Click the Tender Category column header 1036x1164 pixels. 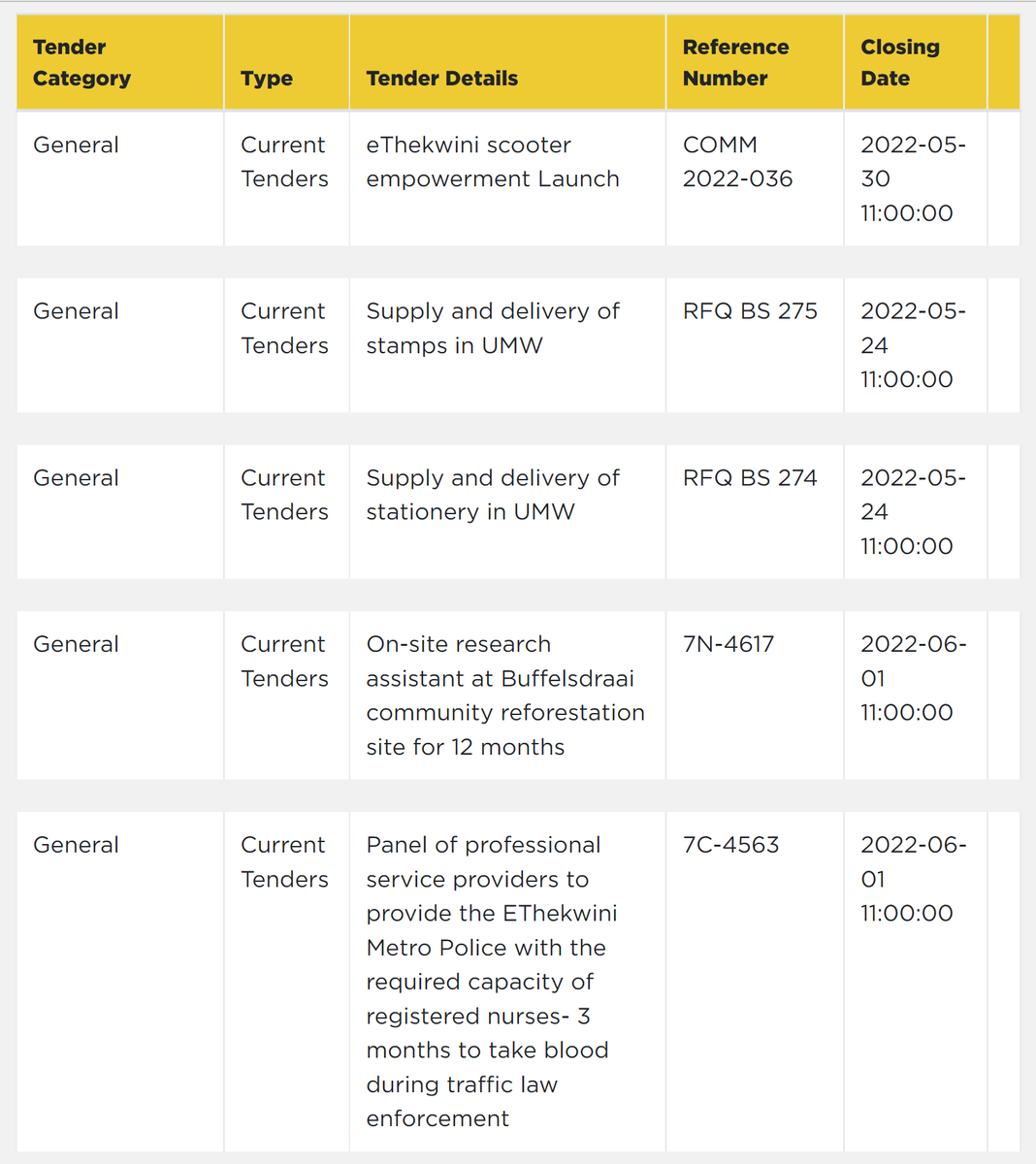(81, 62)
